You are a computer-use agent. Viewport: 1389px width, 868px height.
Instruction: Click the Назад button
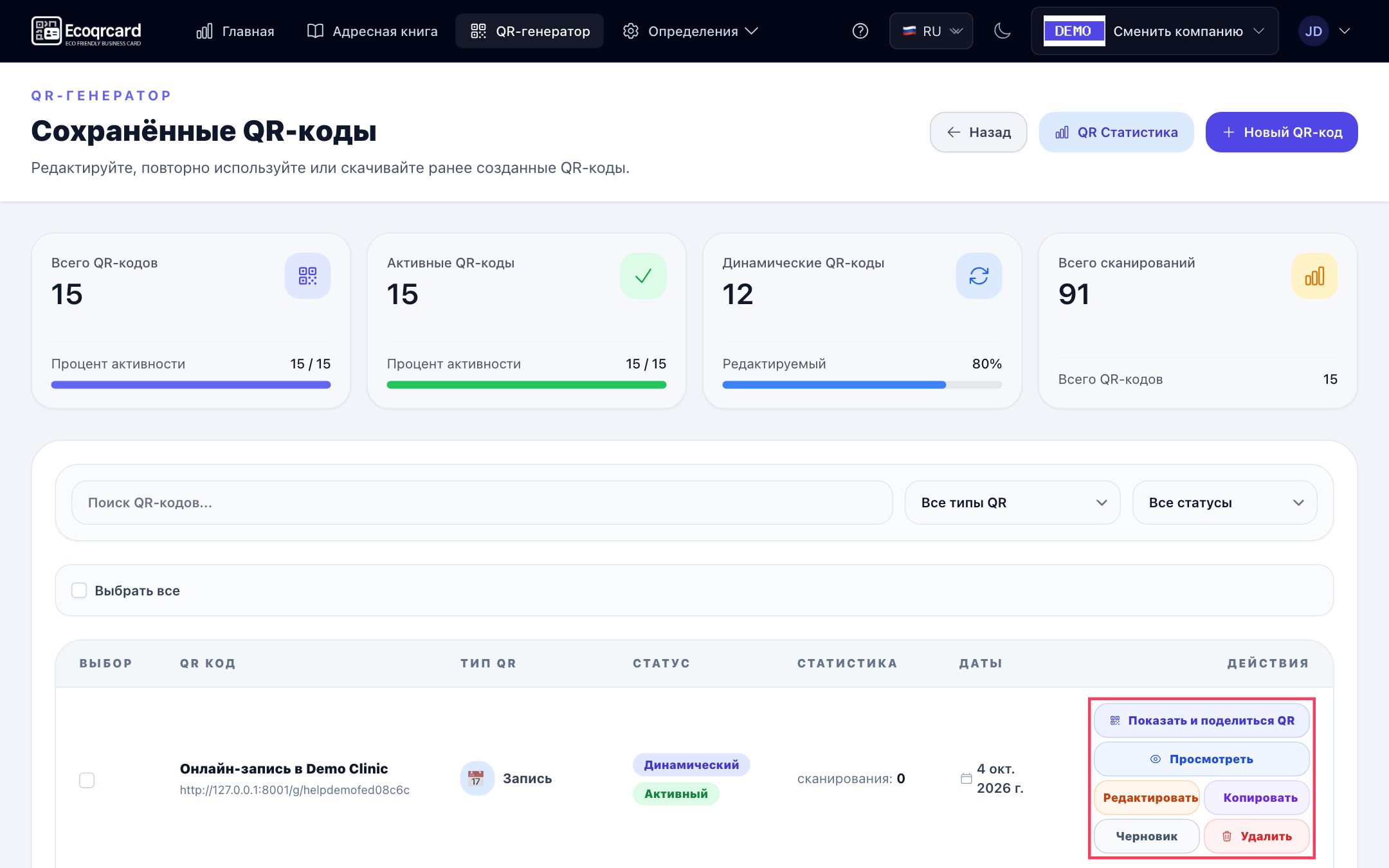coord(978,132)
